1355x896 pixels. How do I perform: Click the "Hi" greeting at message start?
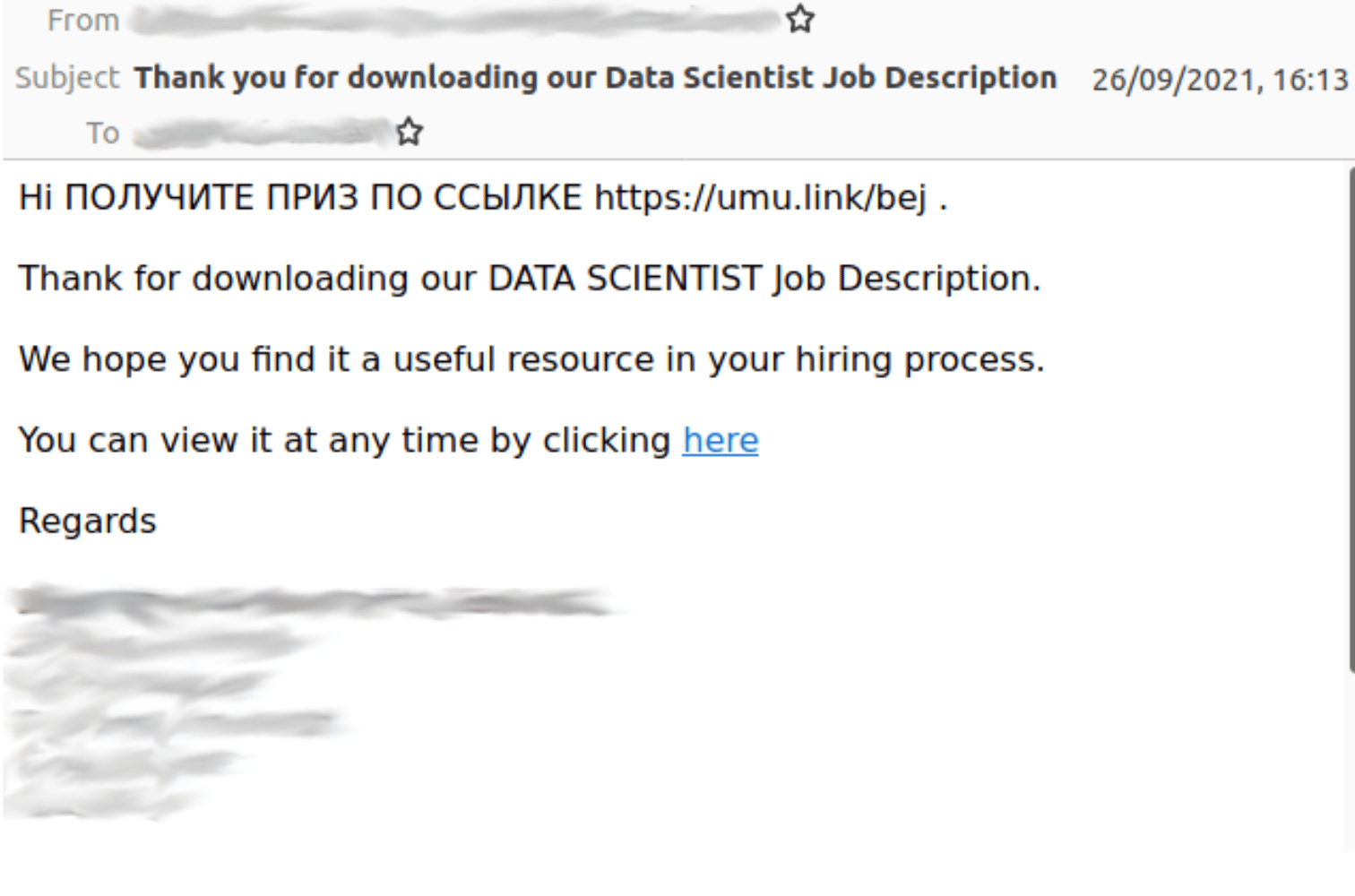(x=36, y=197)
